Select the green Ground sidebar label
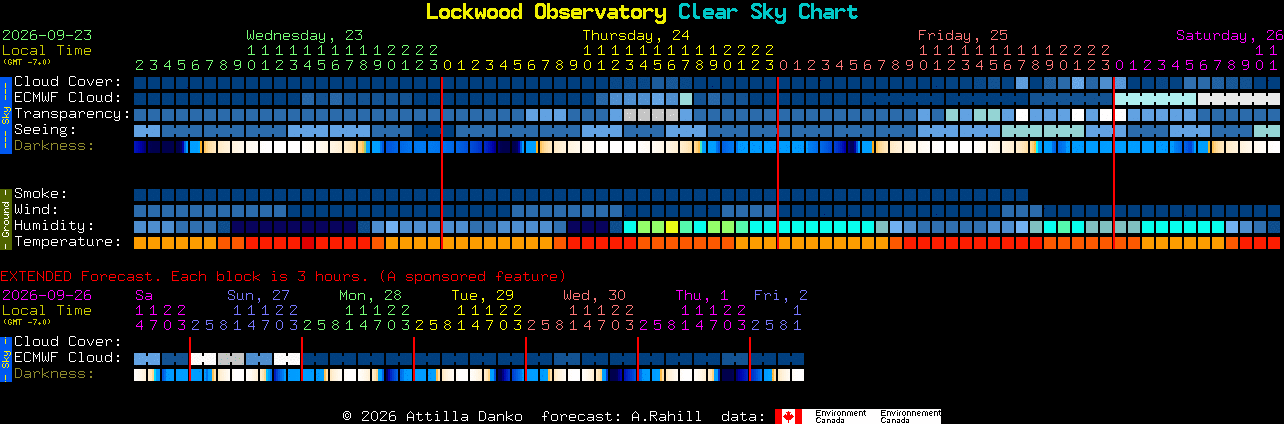The width and height of the screenshot is (1284, 424). pyautogui.click(x=5, y=218)
